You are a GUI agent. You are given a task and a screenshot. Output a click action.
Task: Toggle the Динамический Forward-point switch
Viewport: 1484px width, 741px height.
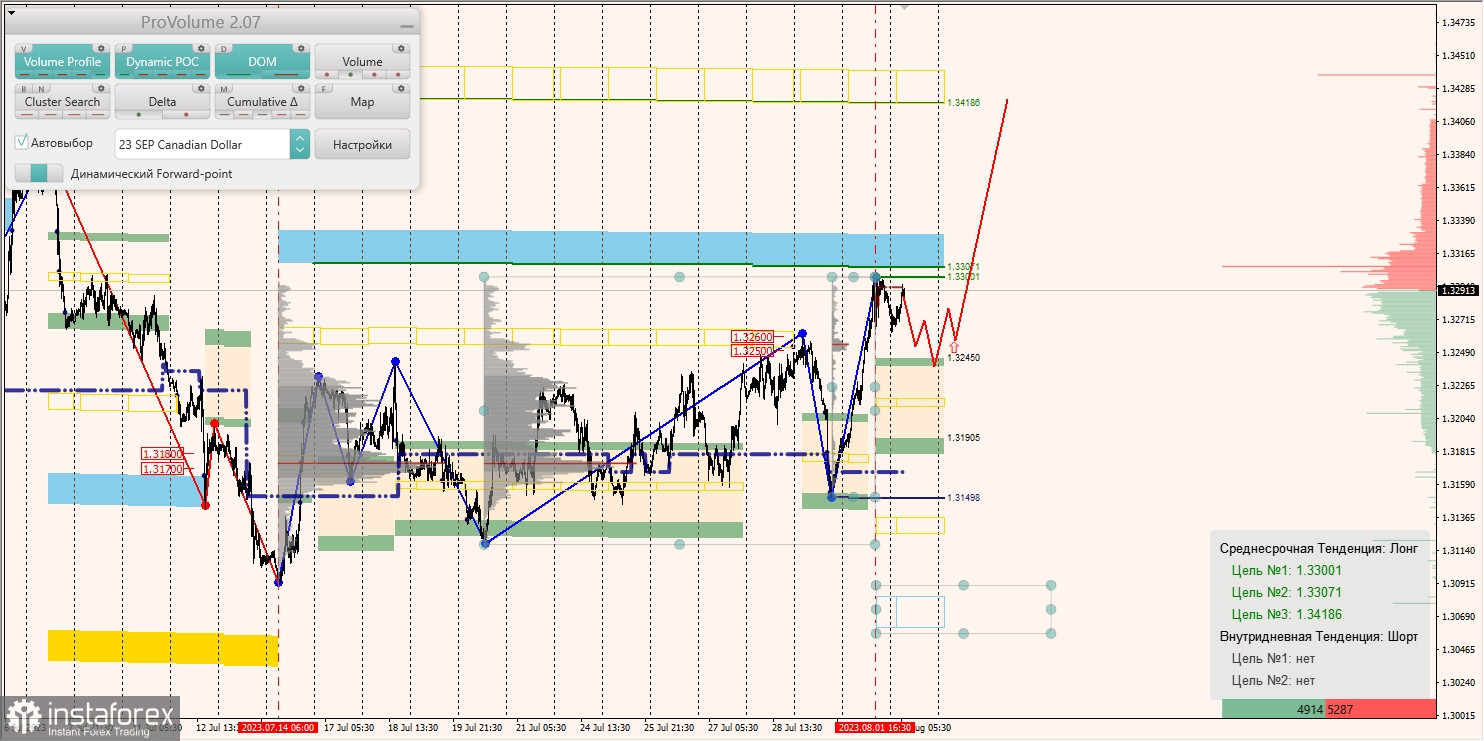pyautogui.click(x=39, y=173)
